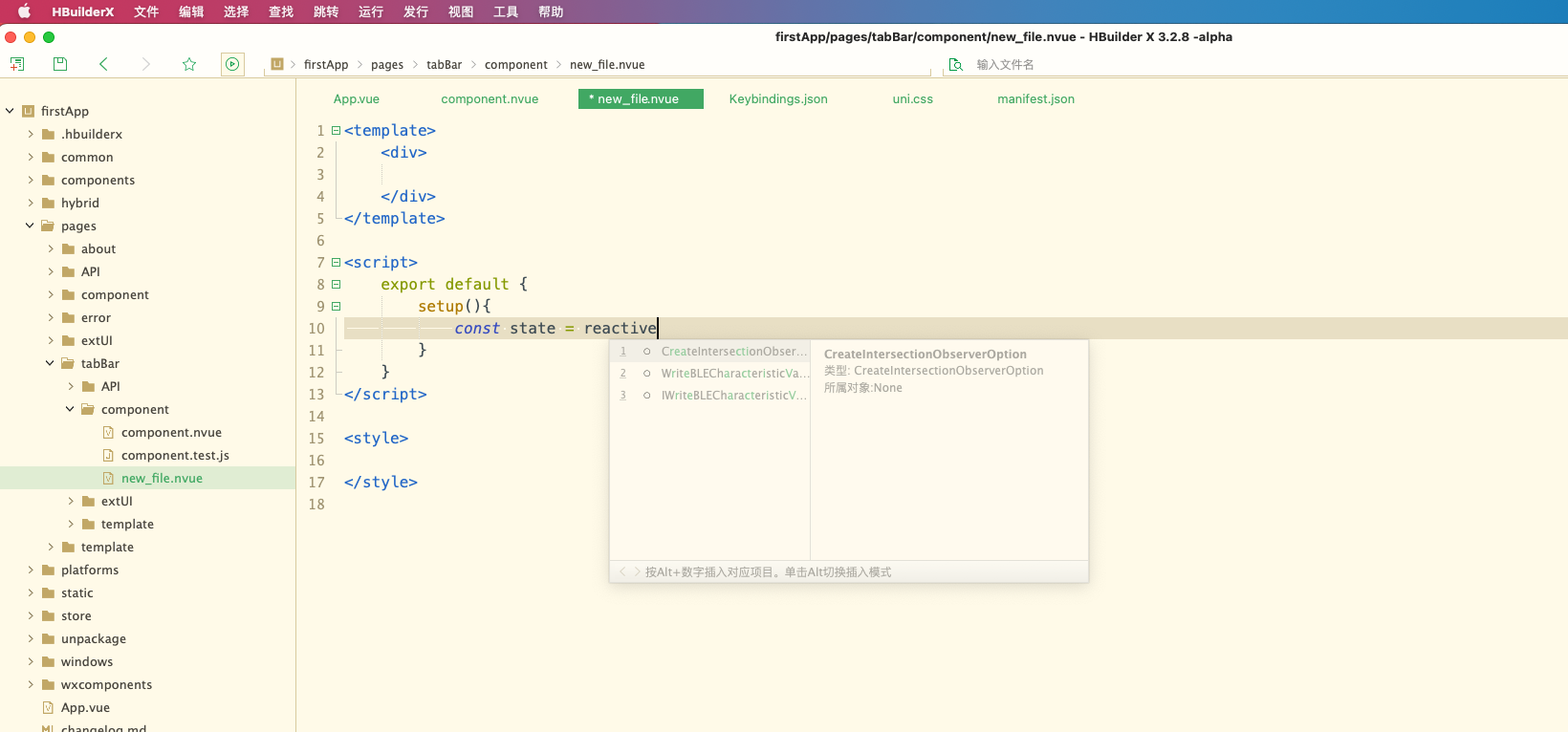
Task: Click the App.vue file icon in tree
Action: pyautogui.click(x=48, y=707)
